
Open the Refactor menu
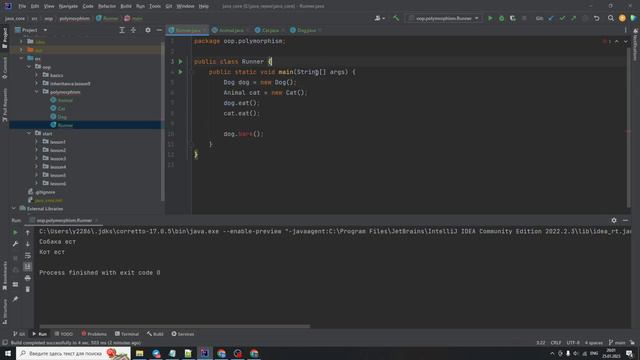(x=107, y=6)
